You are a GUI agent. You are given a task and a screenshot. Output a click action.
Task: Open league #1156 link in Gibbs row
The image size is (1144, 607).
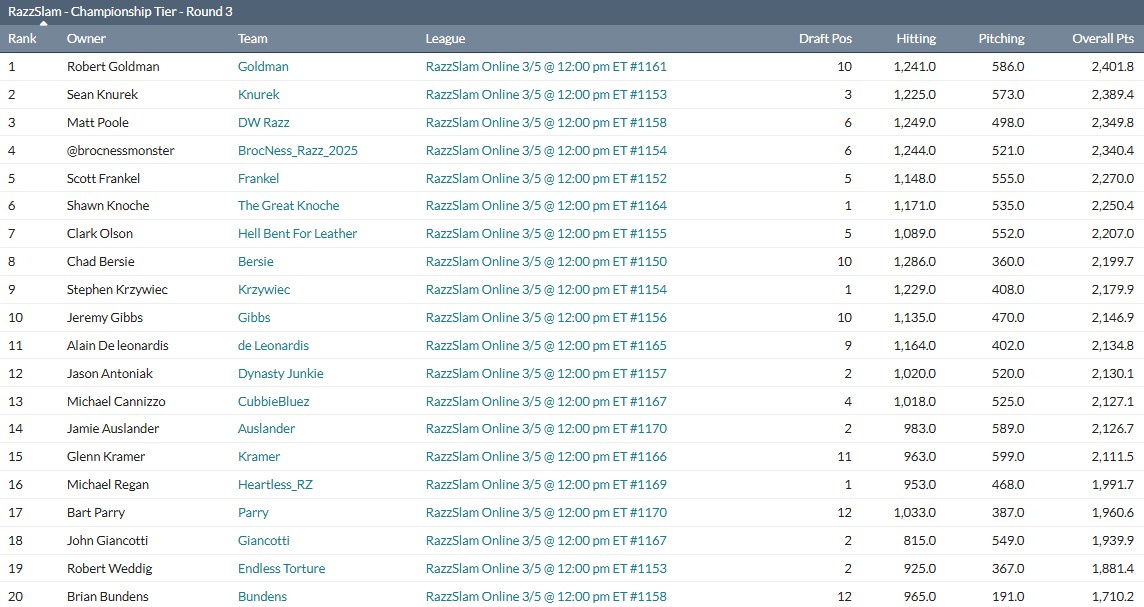(x=546, y=317)
